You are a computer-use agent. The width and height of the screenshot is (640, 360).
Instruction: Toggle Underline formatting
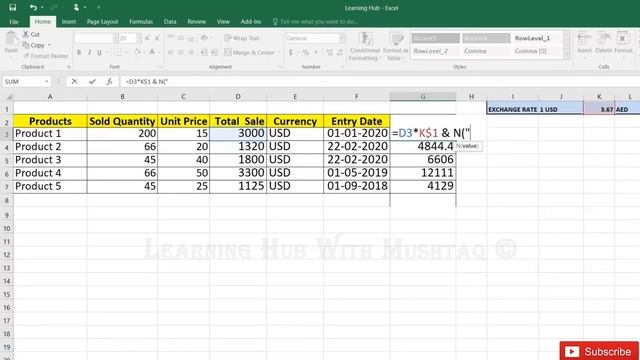[99, 52]
